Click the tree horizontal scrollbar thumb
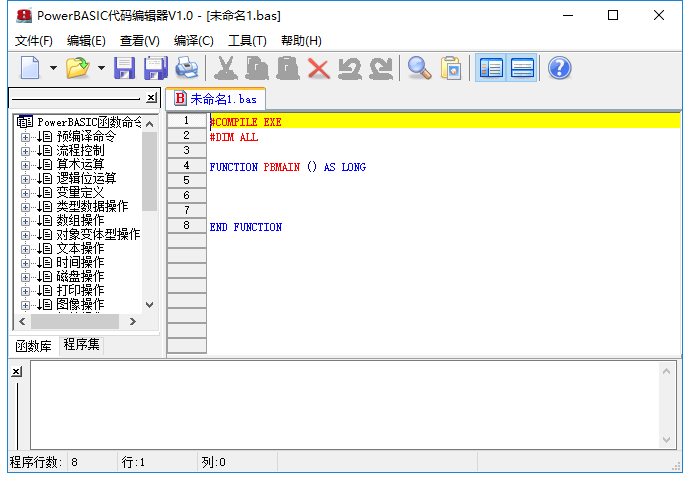 (75, 322)
